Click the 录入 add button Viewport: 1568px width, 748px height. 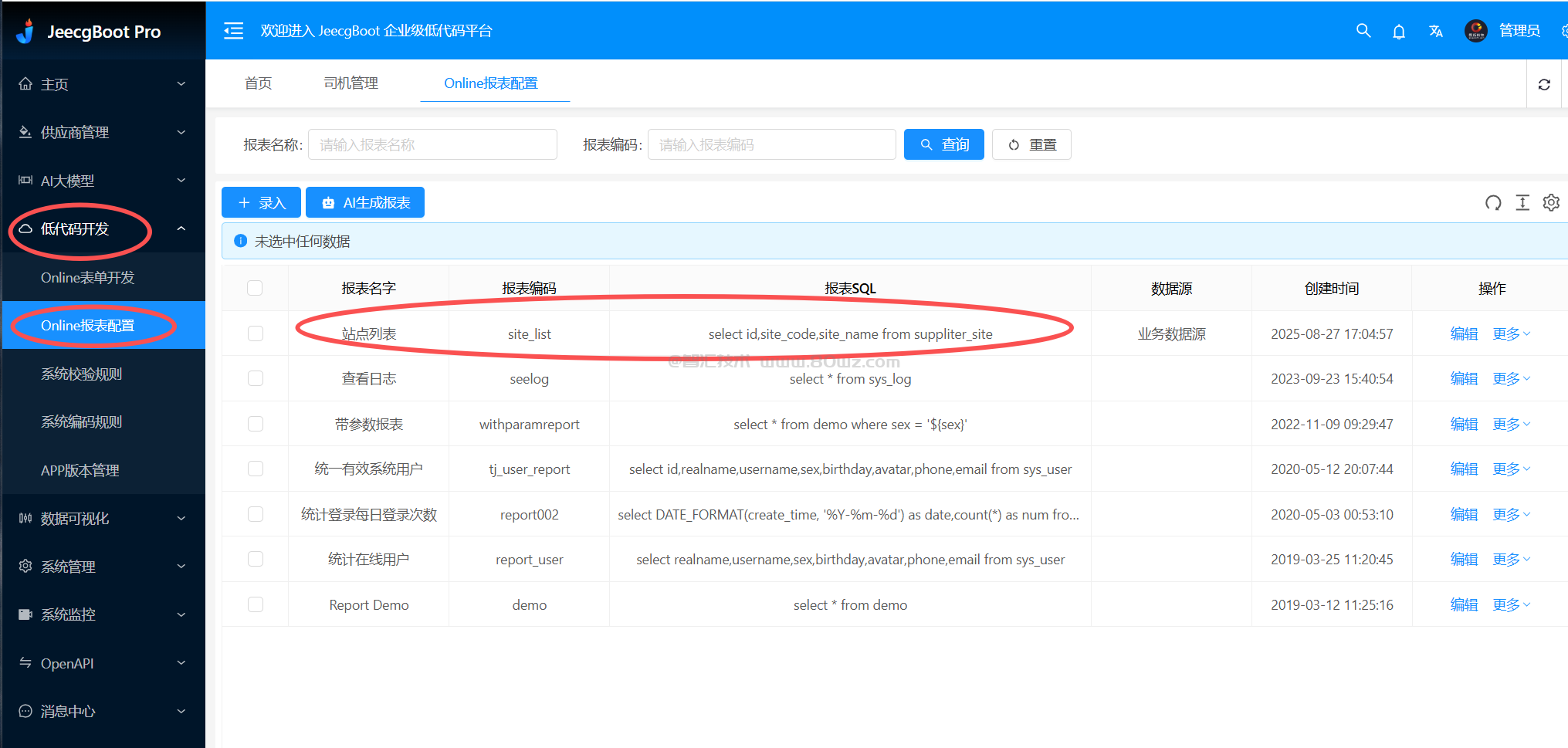[x=262, y=202]
